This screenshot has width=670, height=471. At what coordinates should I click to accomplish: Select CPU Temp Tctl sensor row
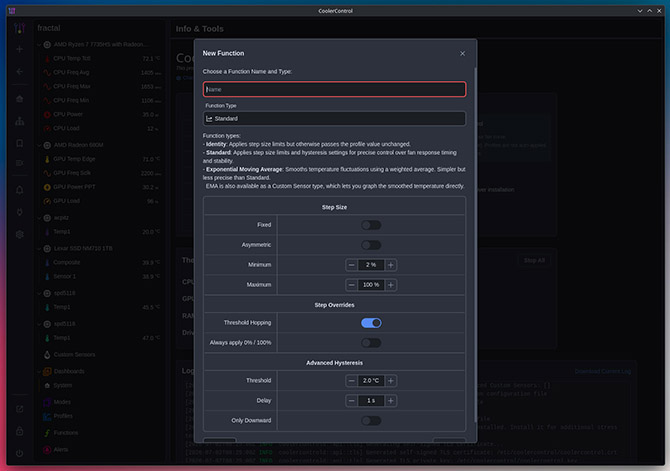click(102, 59)
